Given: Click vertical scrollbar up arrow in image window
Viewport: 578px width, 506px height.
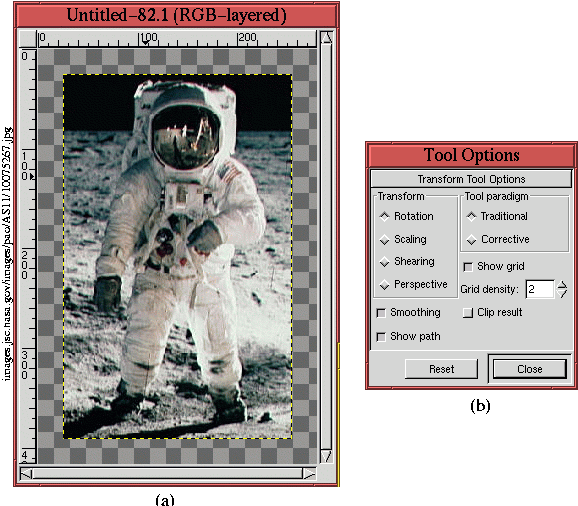Looking at the screenshot, I should click(x=326, y=38).
